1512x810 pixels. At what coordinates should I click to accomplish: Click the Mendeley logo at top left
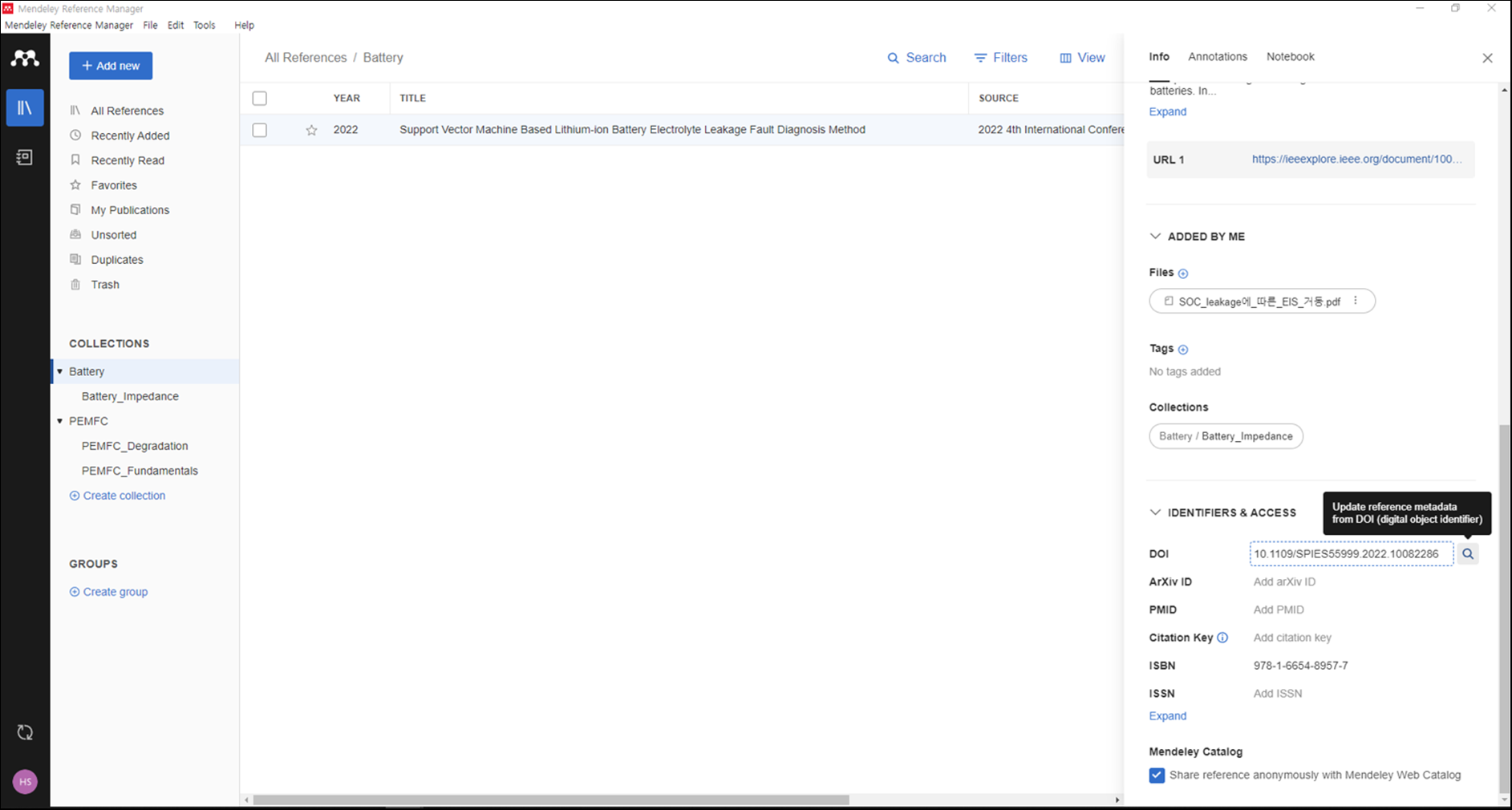pyautogui.click(x=25, y=58)
